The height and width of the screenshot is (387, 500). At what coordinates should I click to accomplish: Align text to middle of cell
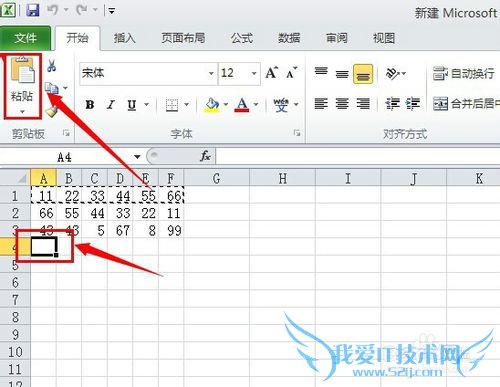(x=342, y=73)
